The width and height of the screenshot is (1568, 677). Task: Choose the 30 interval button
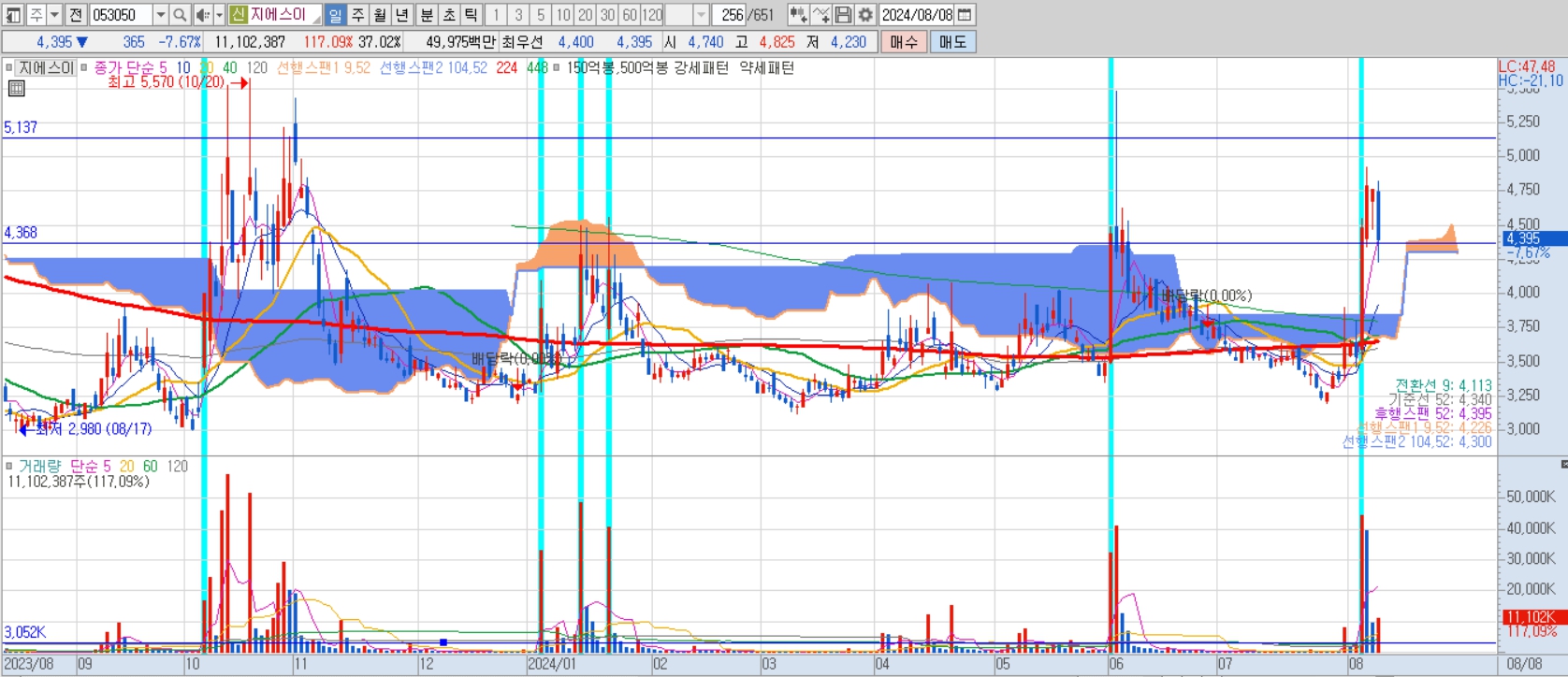[607, 15]
